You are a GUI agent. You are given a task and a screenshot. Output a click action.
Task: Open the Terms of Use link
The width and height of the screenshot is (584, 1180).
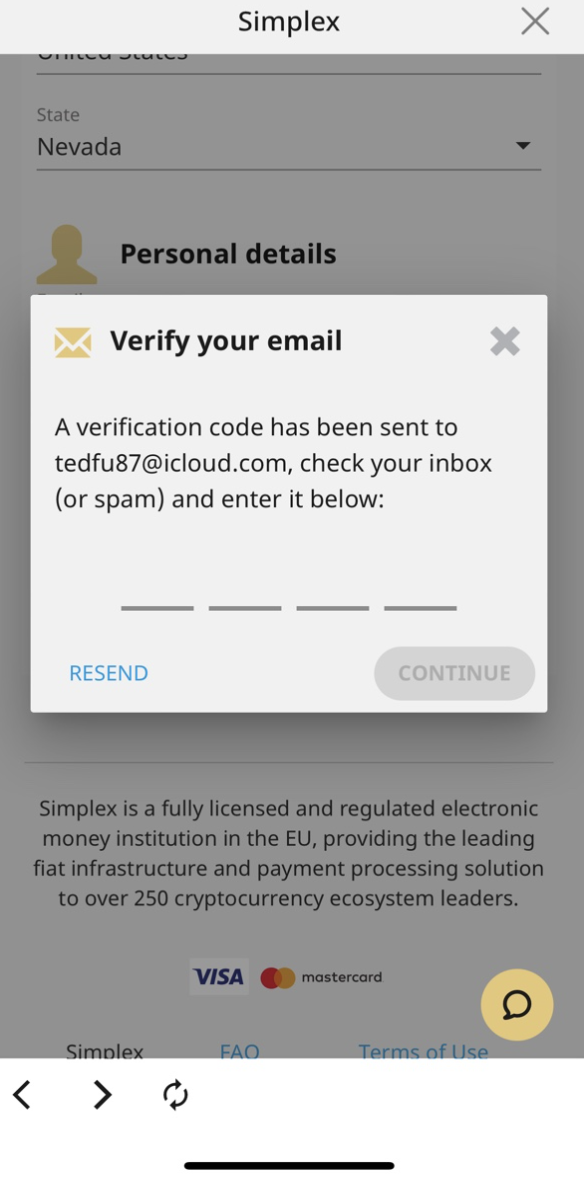coord(423,1050)
